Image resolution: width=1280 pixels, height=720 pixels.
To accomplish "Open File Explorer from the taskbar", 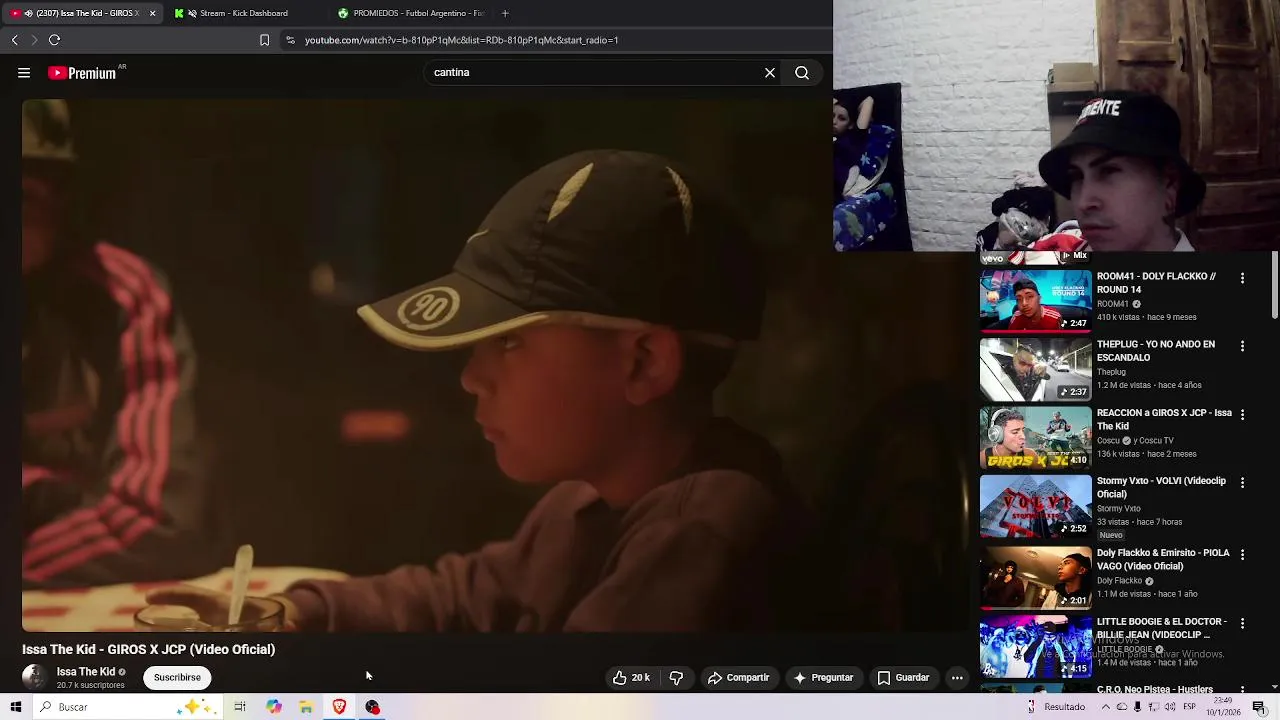I will [x=306, y=707].
